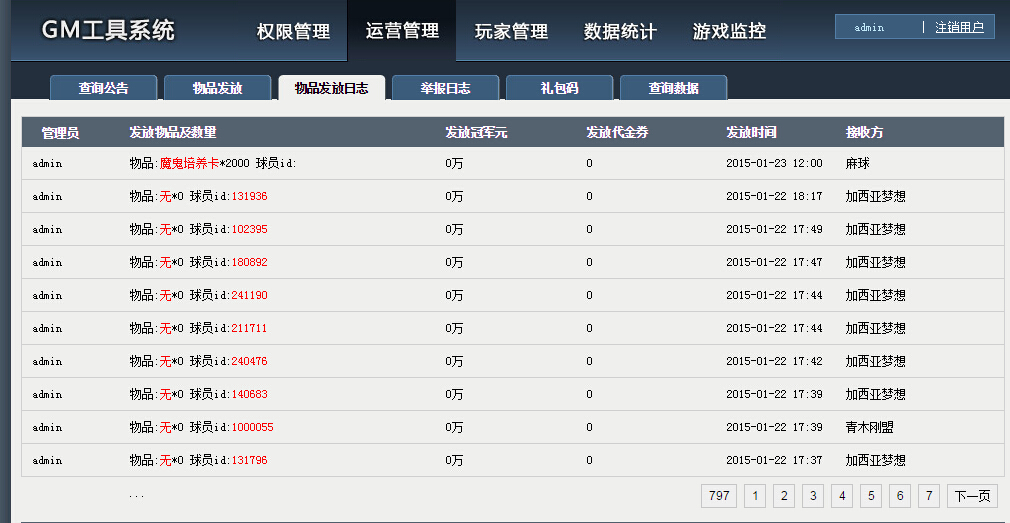
Task: Click timestamp 2015-01-22 18:17
Action: 774,196
